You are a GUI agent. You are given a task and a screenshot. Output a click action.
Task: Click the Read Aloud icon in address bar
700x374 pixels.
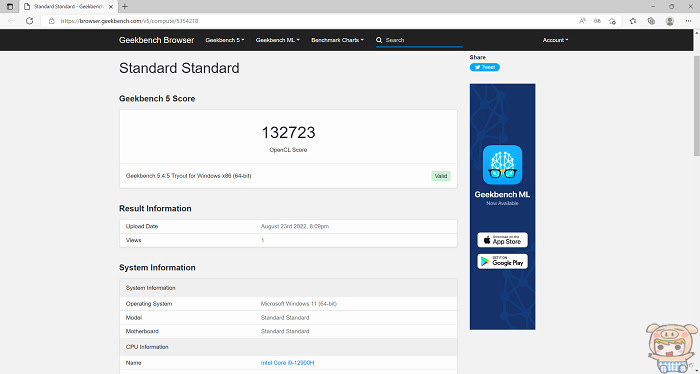582,21
